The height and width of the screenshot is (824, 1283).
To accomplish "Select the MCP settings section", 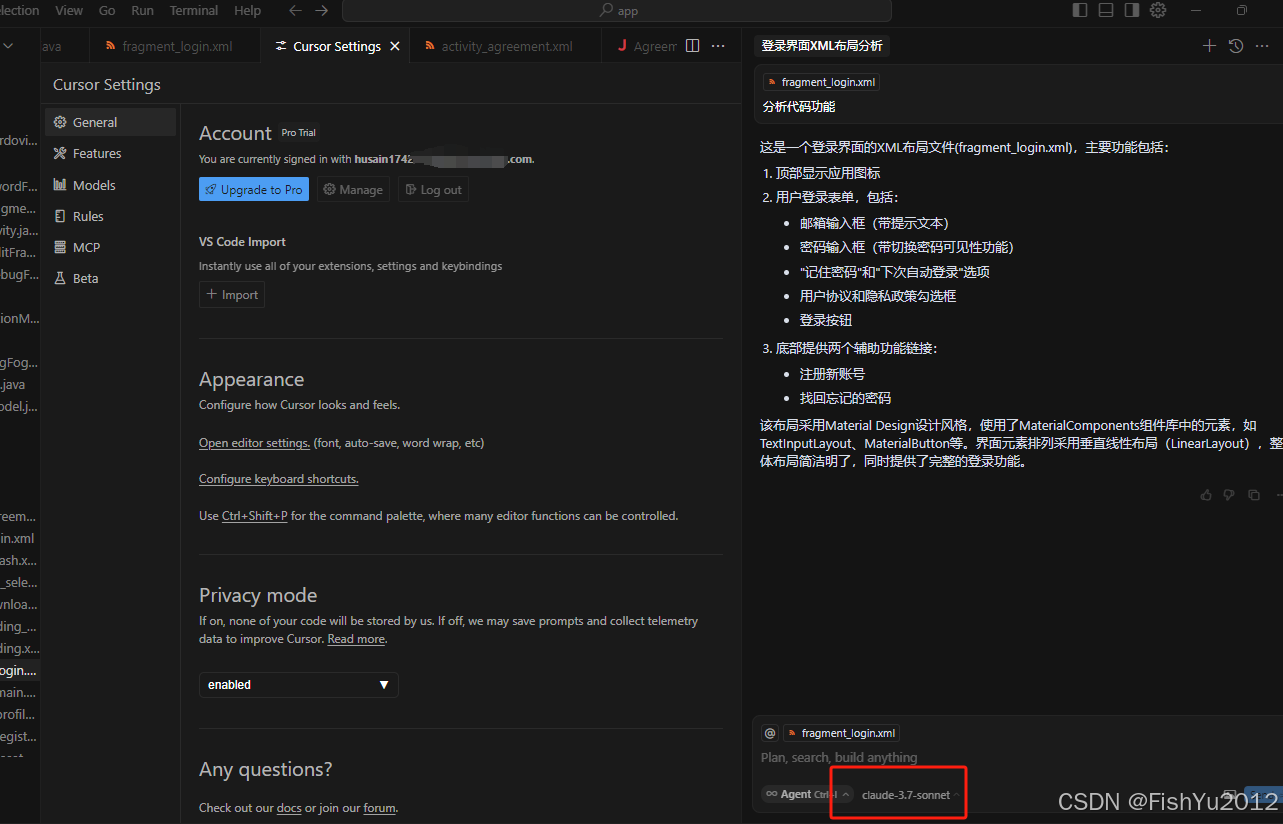I will click(x=110, y=247).
